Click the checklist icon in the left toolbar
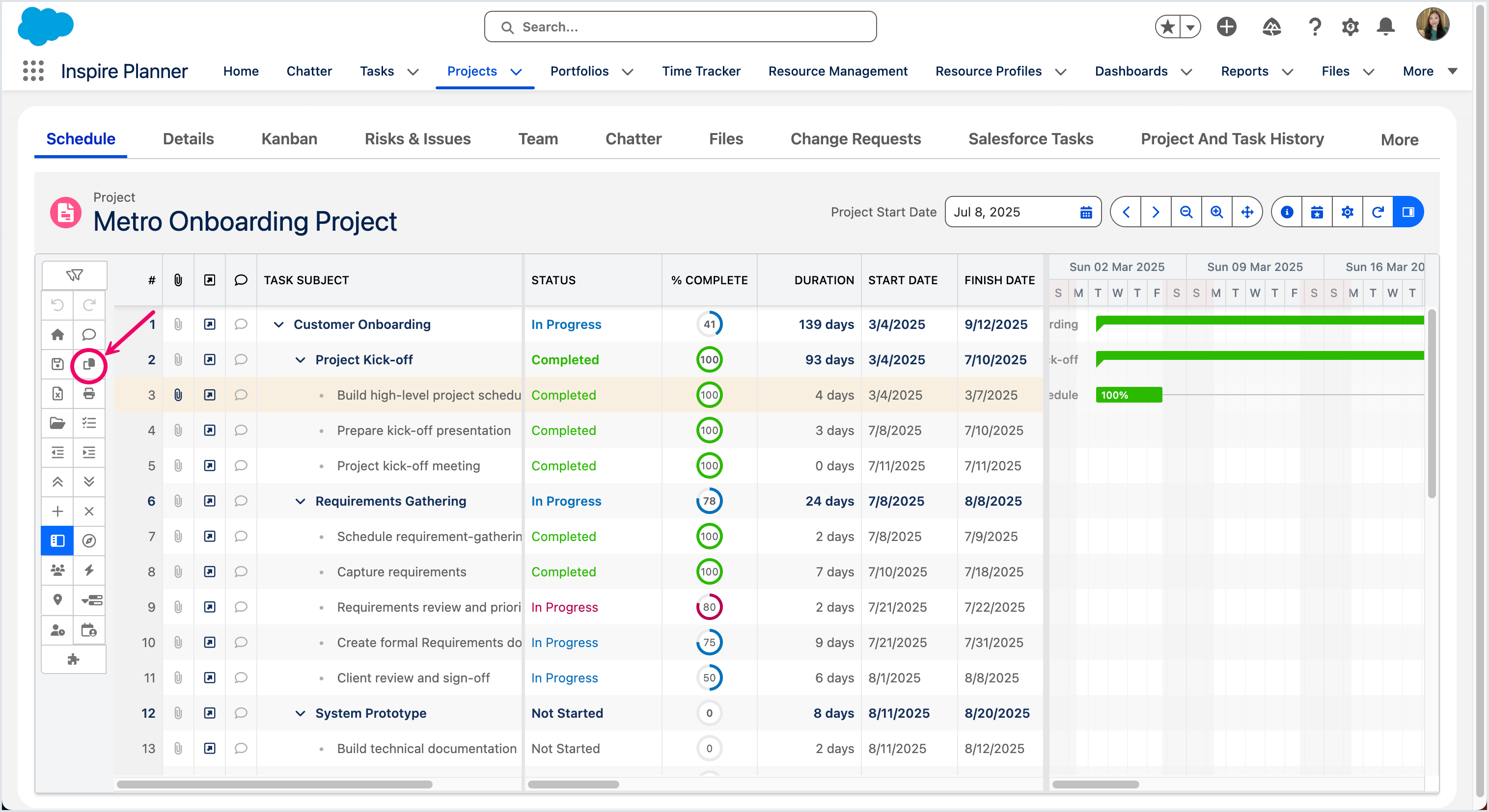This screenshot has height=812, width=1489. click(89, 423)
